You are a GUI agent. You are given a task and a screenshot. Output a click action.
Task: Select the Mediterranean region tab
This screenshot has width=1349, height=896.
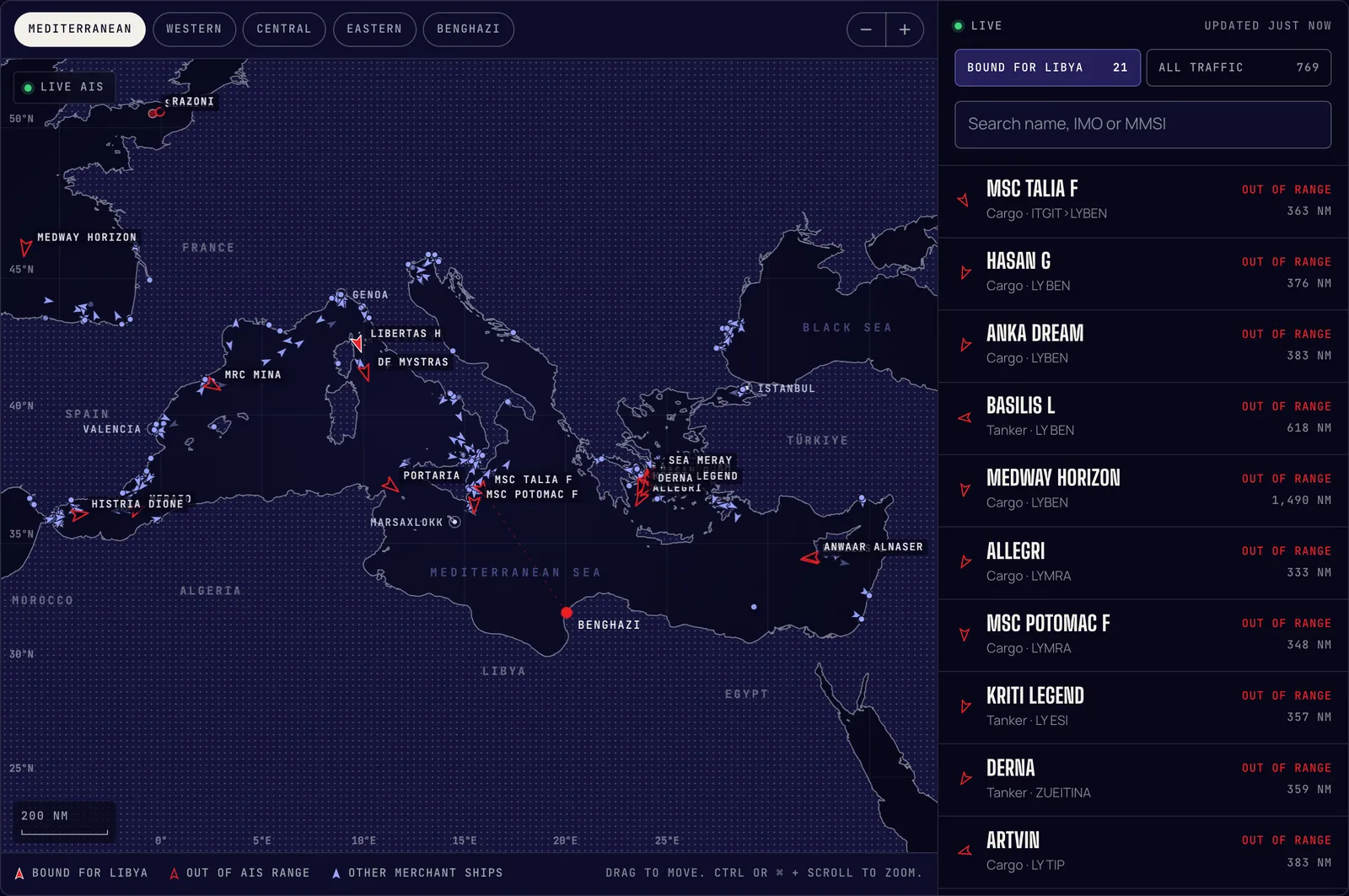pyautogui.click(x=80, y=30)
